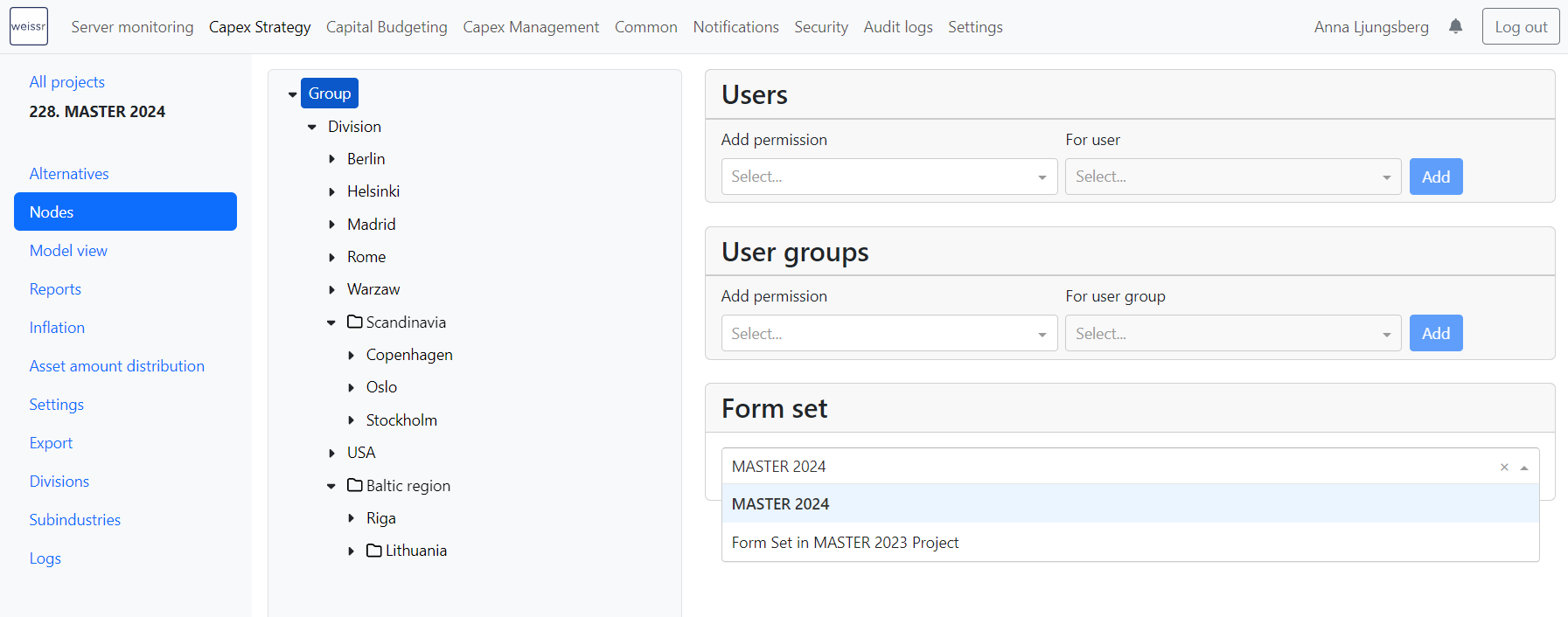
Task: Expand the Helsinki node arrow
Action: (x=332, y=191)
